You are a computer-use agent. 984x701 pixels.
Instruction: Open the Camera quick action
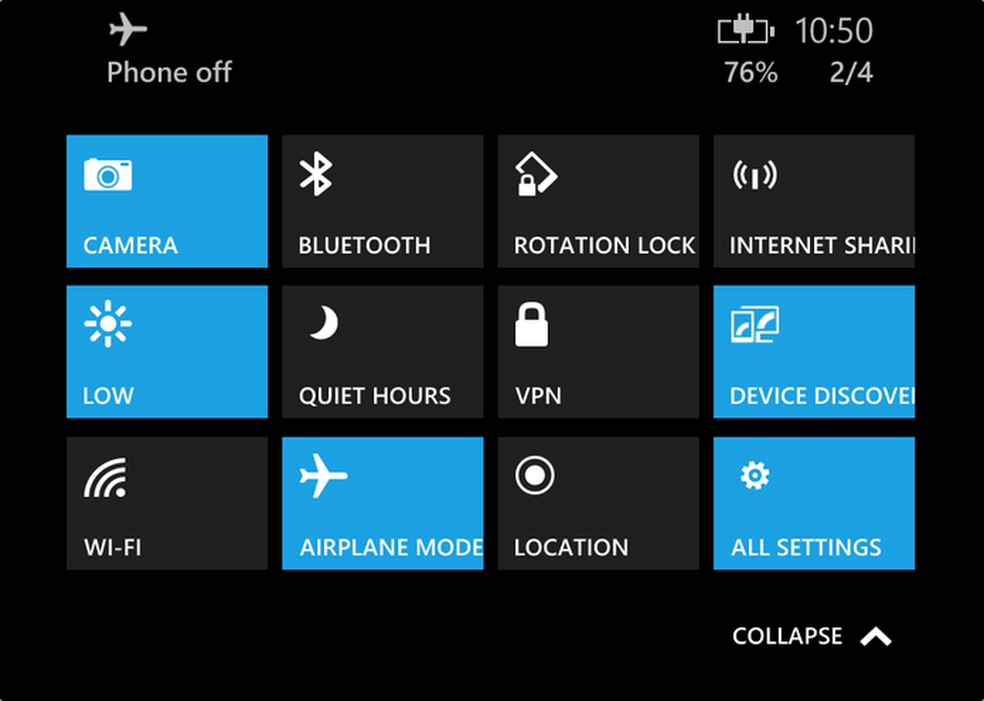coord(166,200)
